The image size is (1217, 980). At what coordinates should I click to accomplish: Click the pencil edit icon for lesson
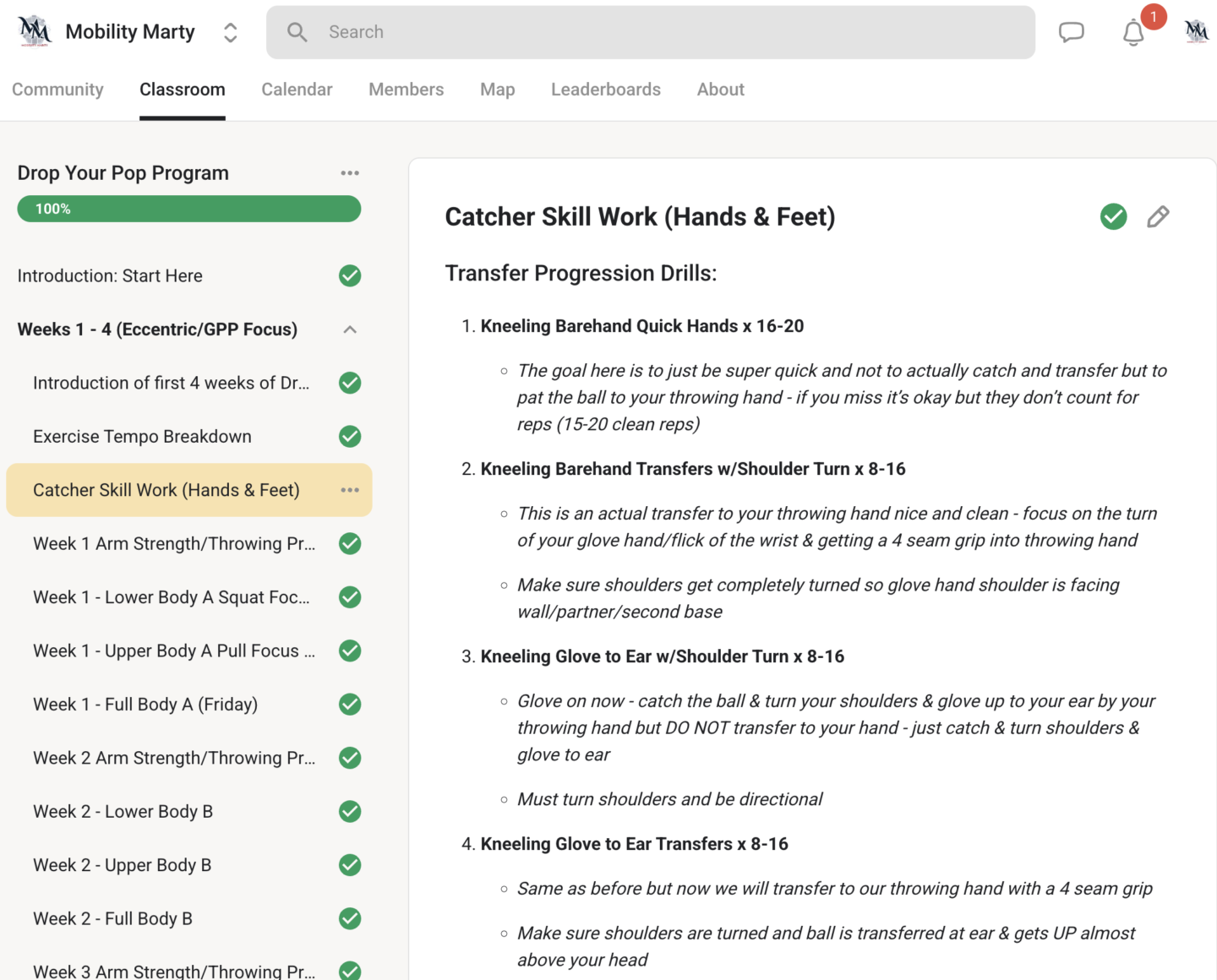(x=1158, y=217)
